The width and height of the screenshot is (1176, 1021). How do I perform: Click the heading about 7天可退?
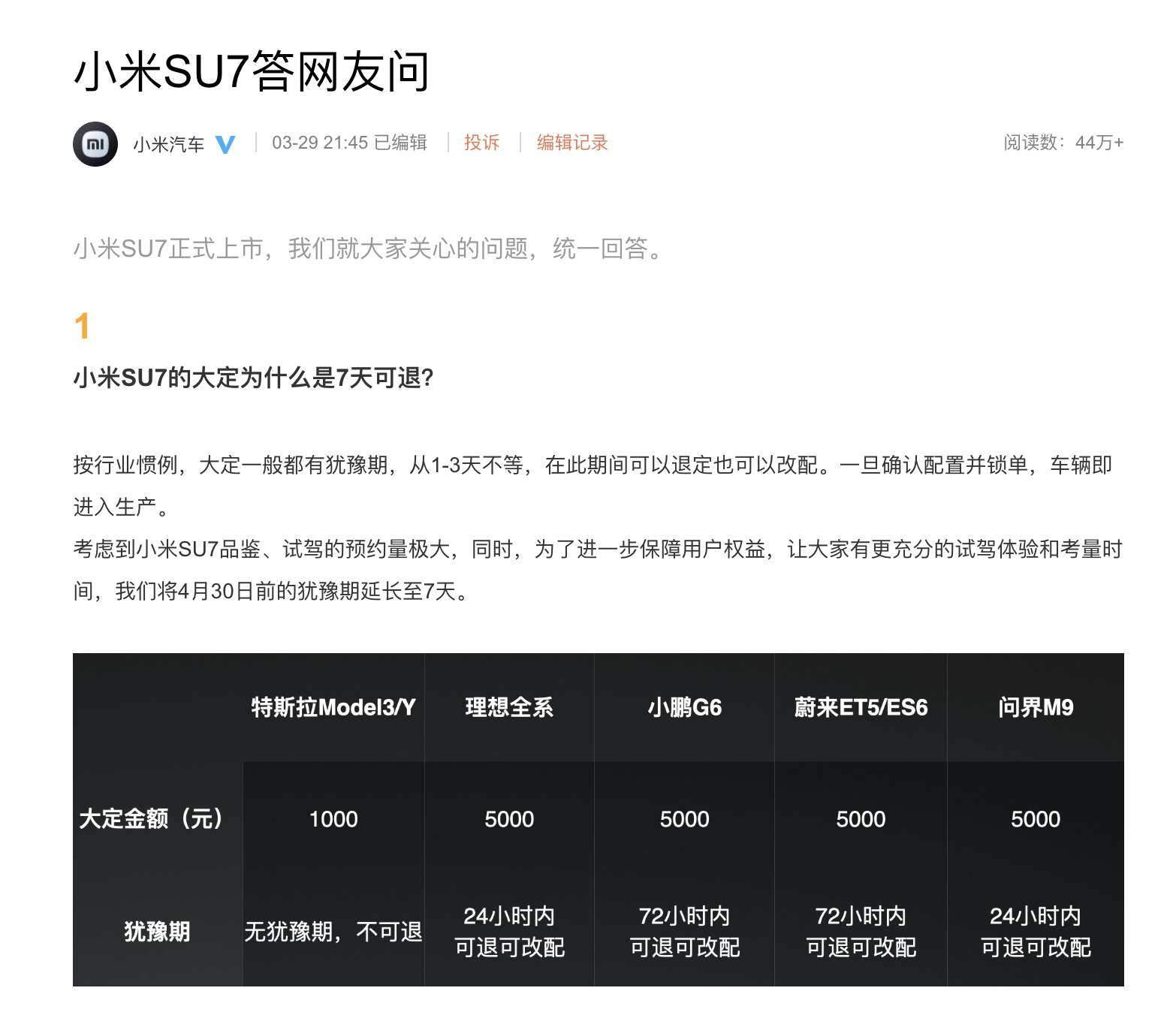(x=254, y=378)
